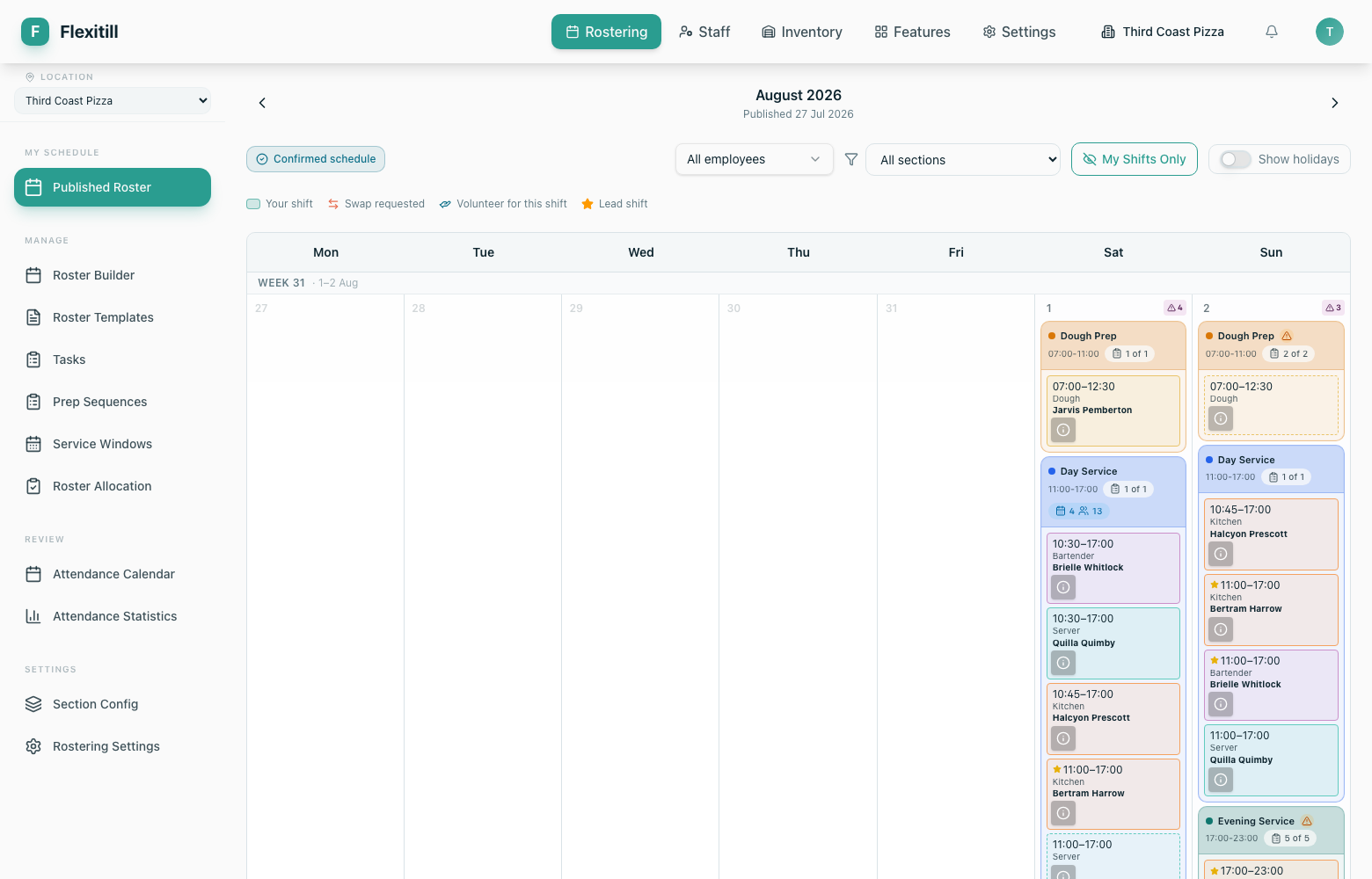Click the Saturday Day Service header
Viewport: 1372px width, 879px height.
(x=1113, y=491)
